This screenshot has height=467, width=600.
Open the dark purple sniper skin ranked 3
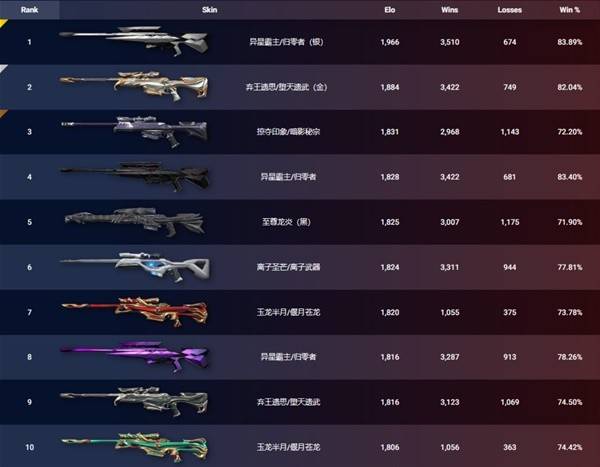click(x=134, y=131)
